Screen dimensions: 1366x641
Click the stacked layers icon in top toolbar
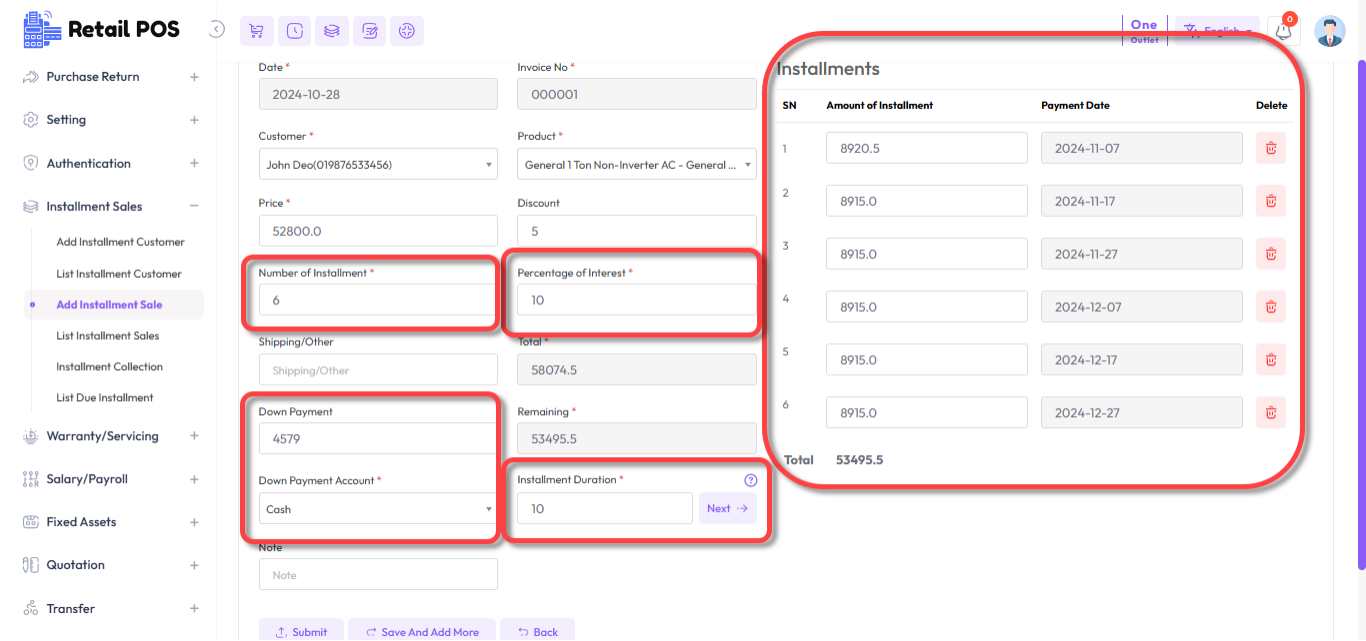point(332,31)
